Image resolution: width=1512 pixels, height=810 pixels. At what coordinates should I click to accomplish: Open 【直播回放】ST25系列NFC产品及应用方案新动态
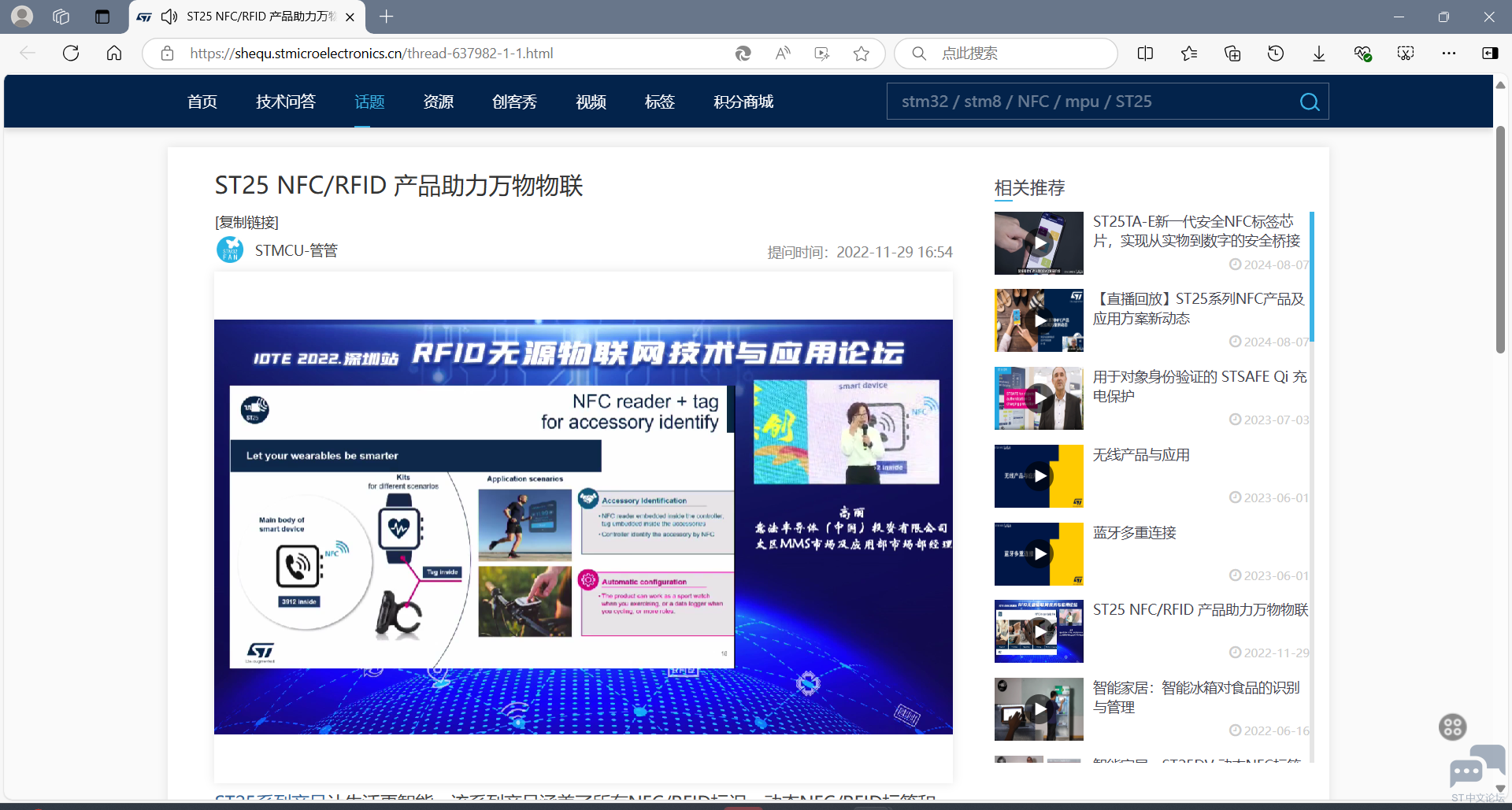(1199, 309)
